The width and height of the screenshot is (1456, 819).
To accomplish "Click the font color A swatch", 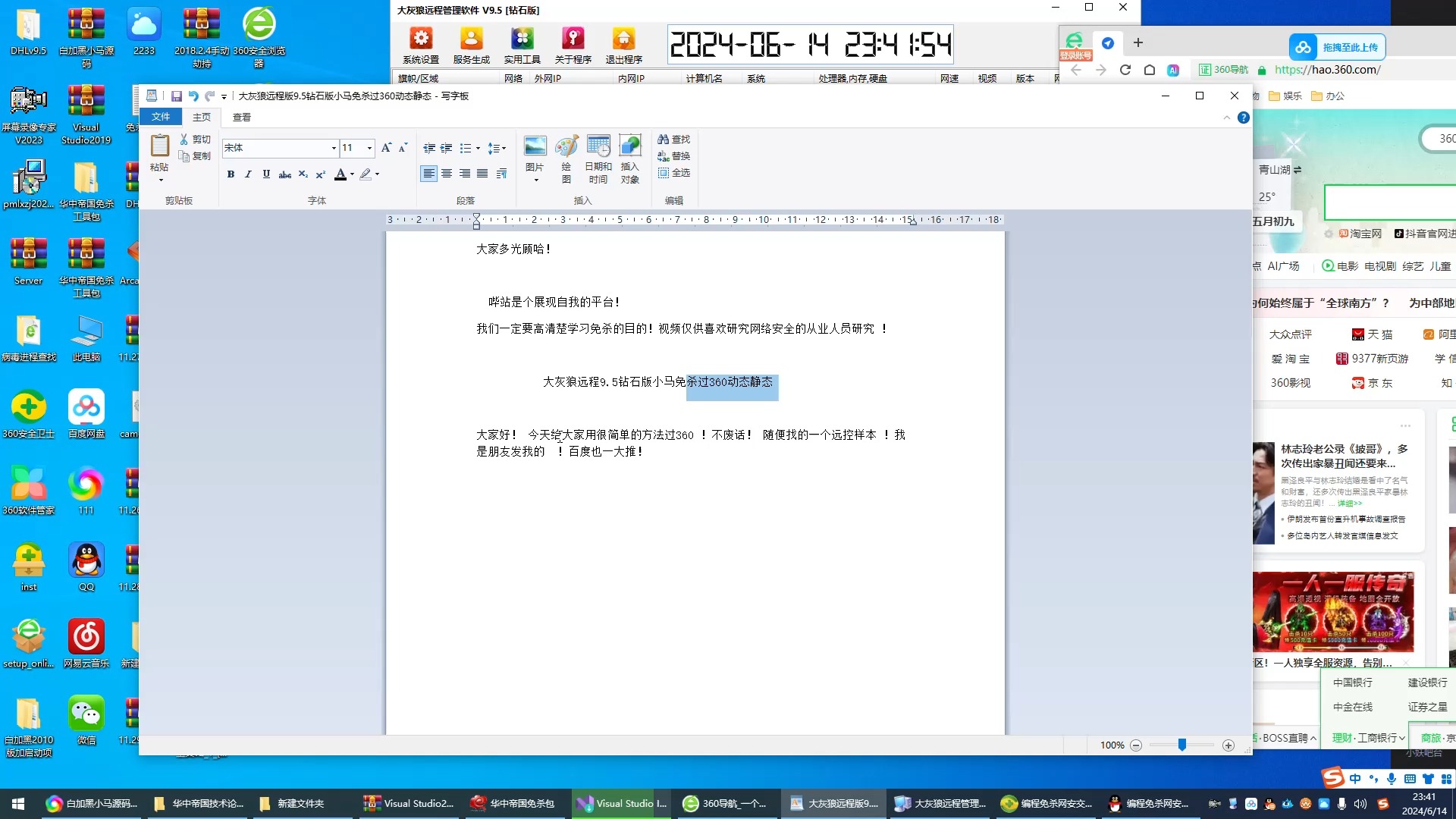I will coord(340,174).
